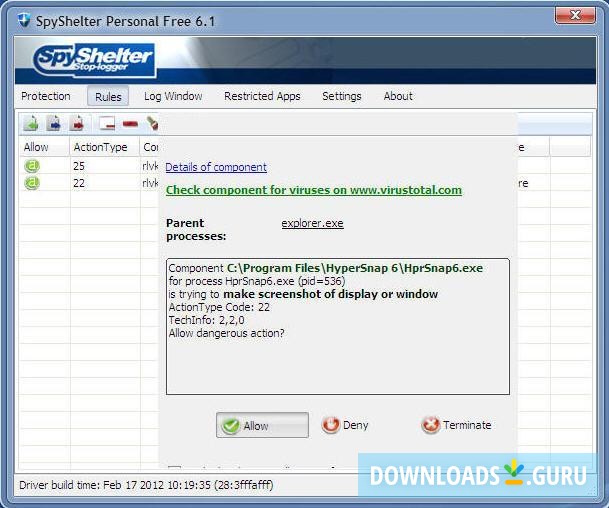Open the Protection tab
The height and width of the screenshot is (508, 609).
(46, 96)
